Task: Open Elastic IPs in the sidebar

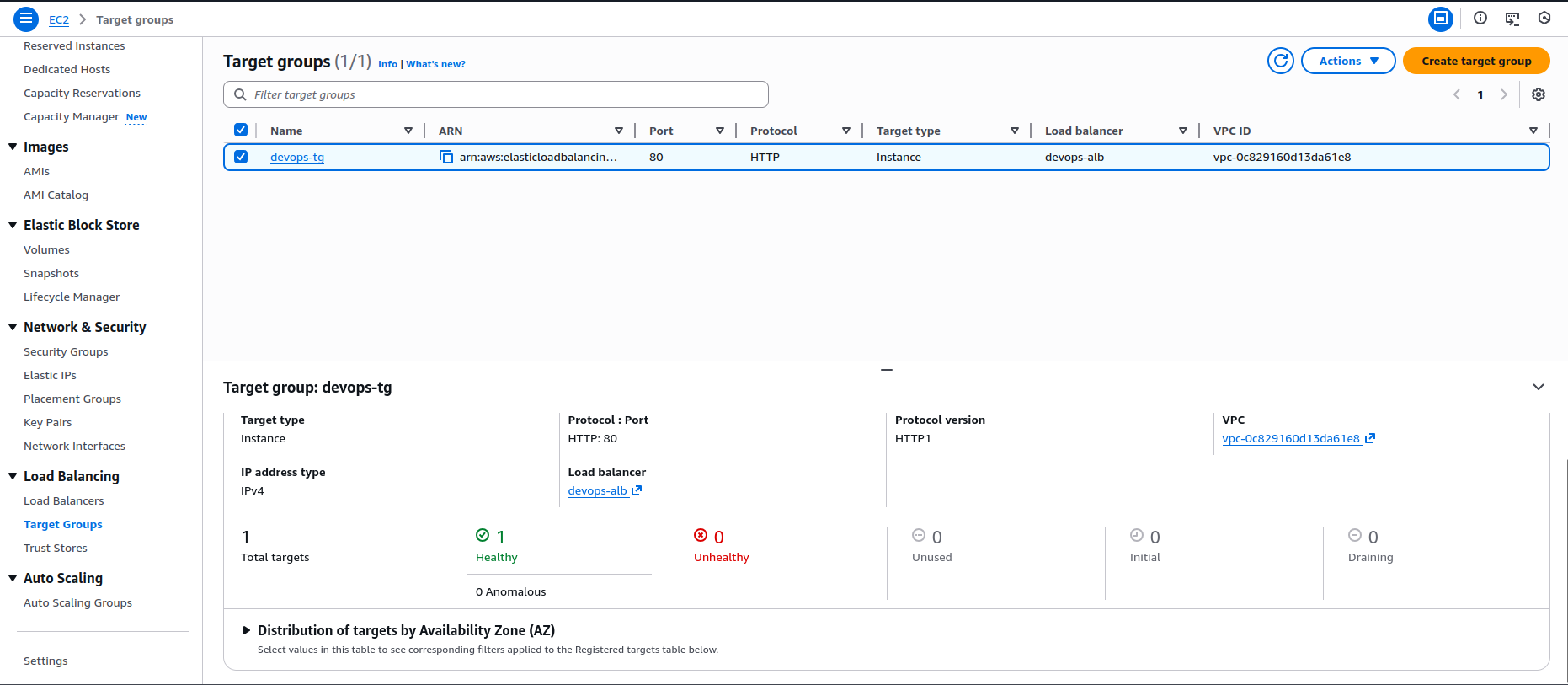Action: point(50,375)
